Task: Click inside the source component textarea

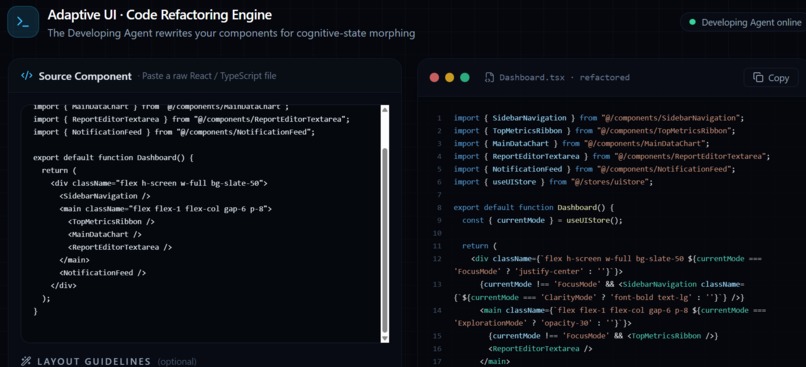Action: coord(200,224)
